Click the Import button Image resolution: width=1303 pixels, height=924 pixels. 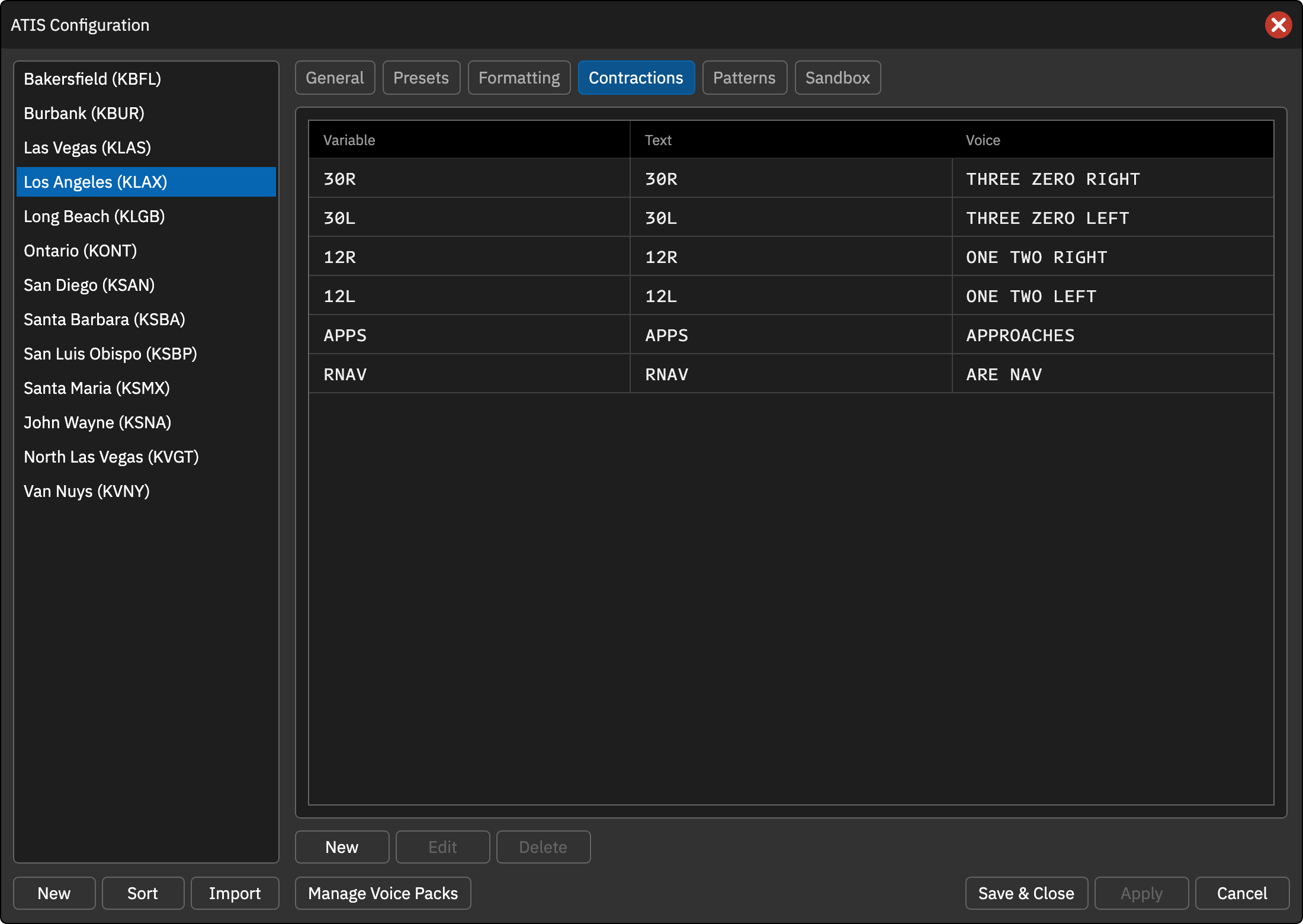(x=235, y=893)
